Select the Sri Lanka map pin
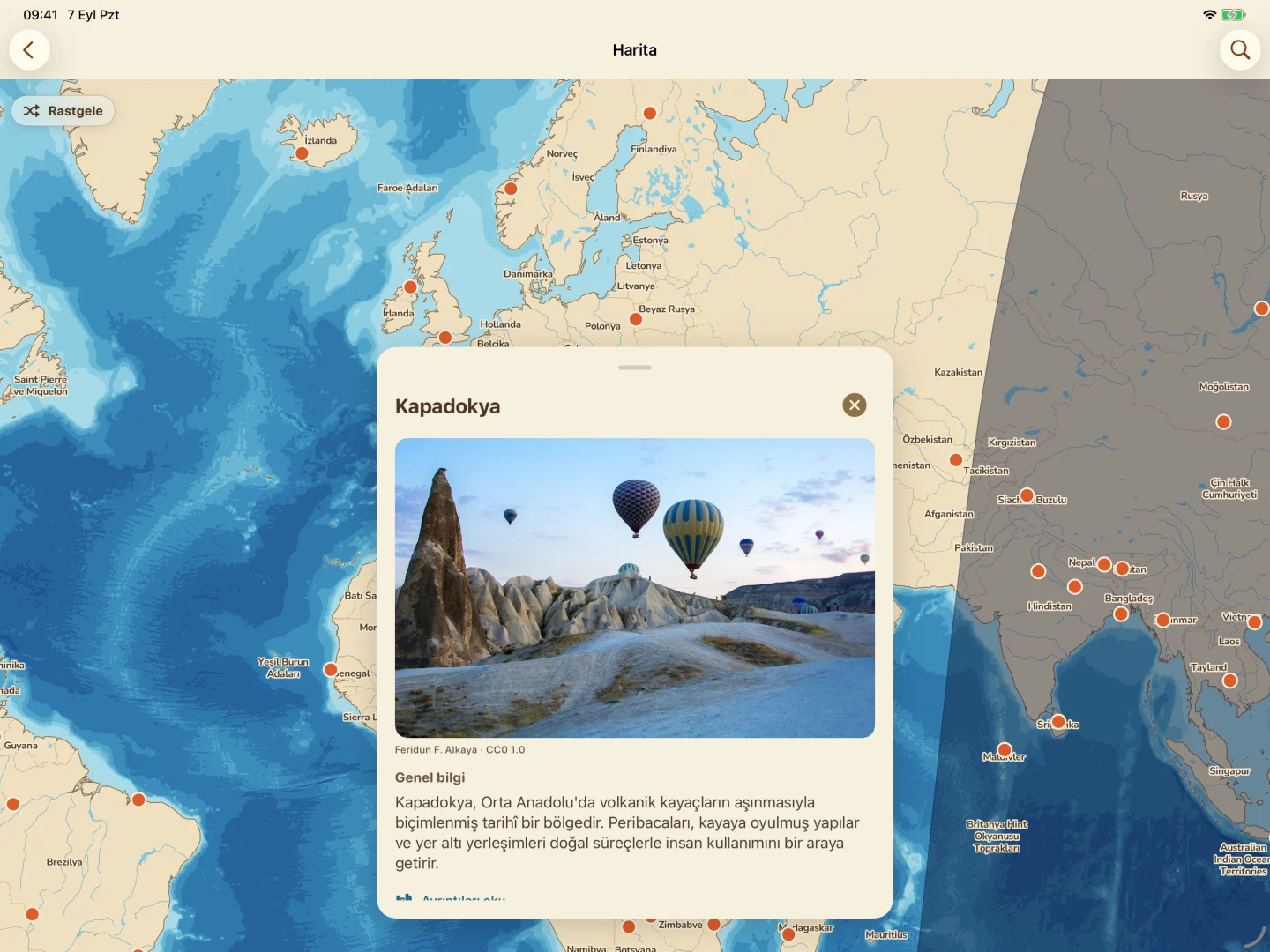The height and width of the screenshot is (952, 1270). point(1058,722)
